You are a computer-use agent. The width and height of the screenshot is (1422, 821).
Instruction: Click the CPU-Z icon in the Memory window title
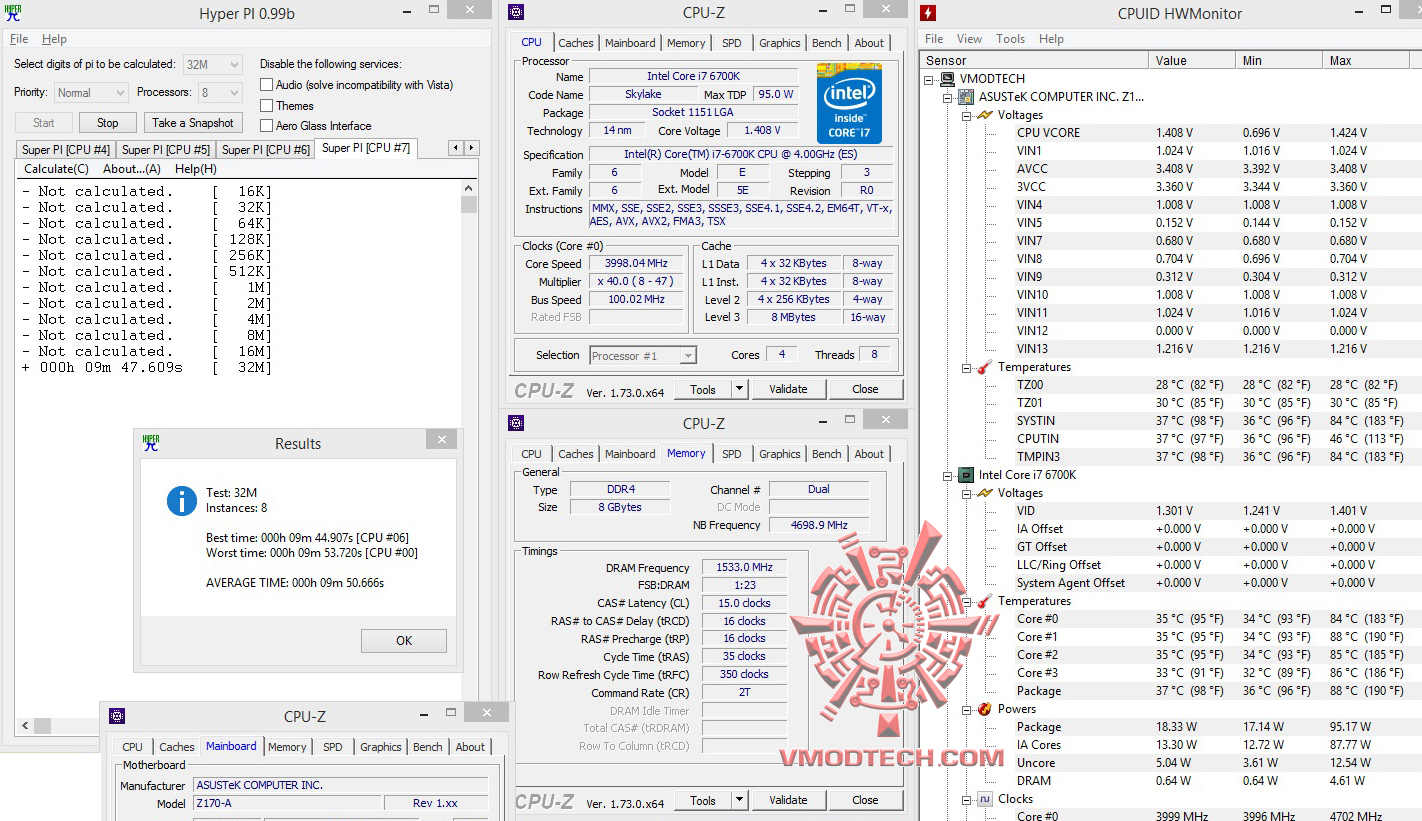tap(516, 423)
